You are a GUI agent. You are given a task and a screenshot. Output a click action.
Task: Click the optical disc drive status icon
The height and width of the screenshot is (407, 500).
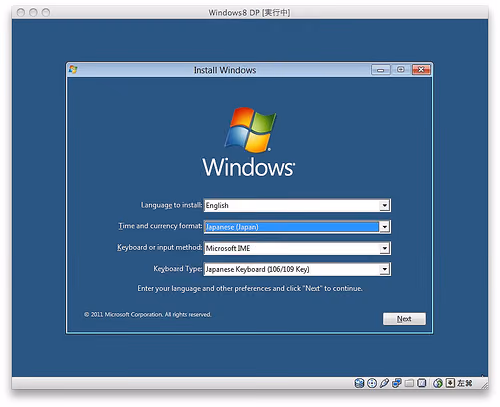(x=372, y=383)
